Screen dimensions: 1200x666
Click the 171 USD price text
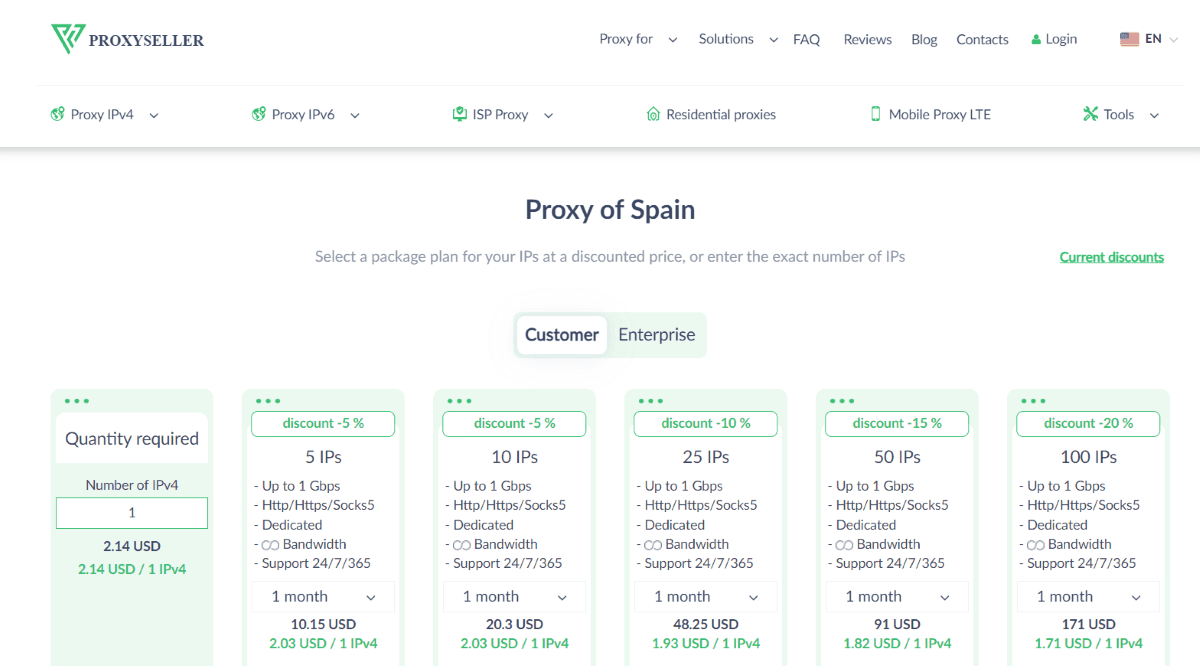(x=1088, y=624)
